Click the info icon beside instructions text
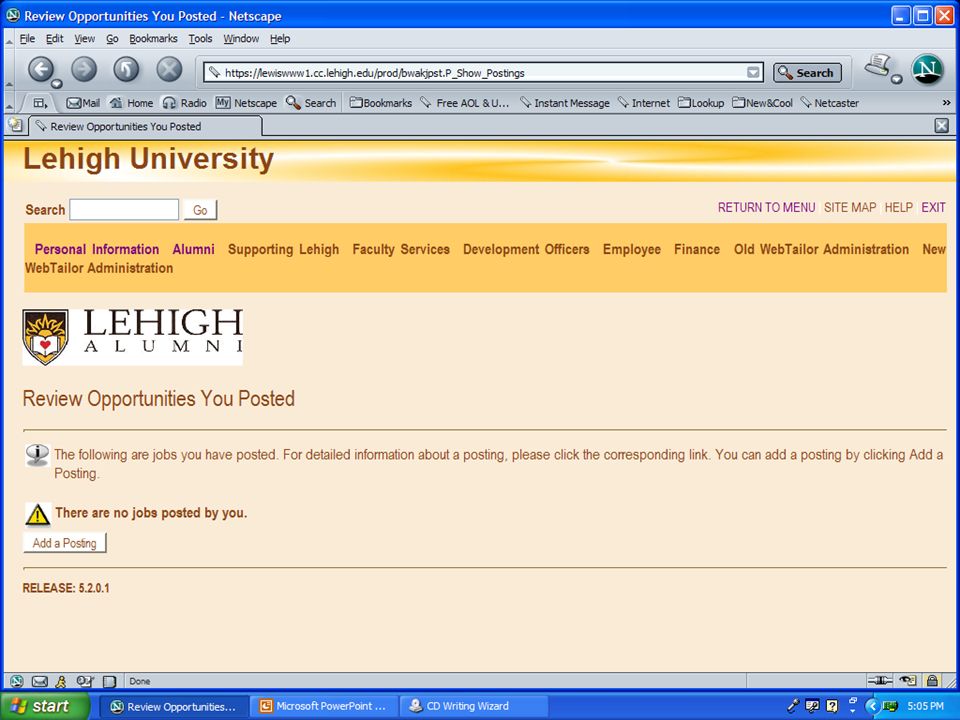 click(x=37, y=456)
